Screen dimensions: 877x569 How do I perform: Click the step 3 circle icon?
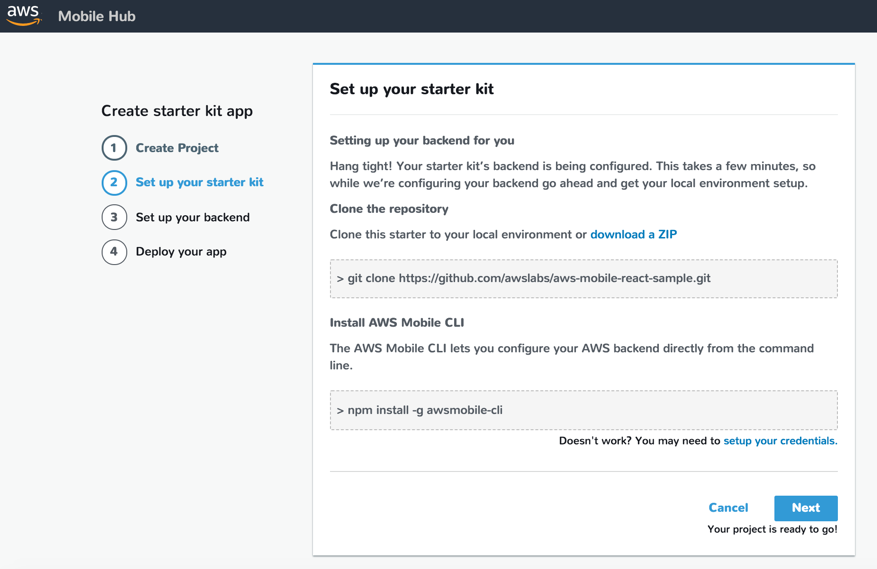[114, 217]
